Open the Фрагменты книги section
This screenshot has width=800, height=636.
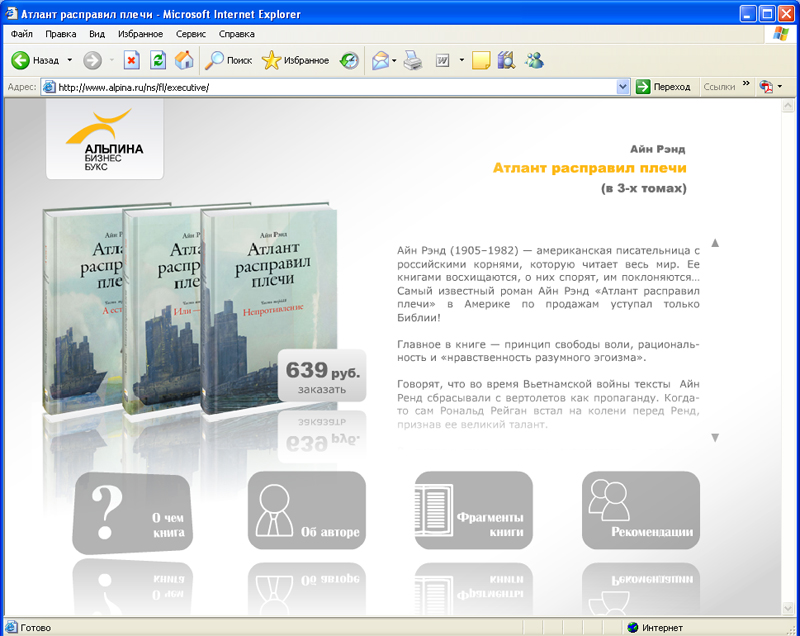point(474,511)
